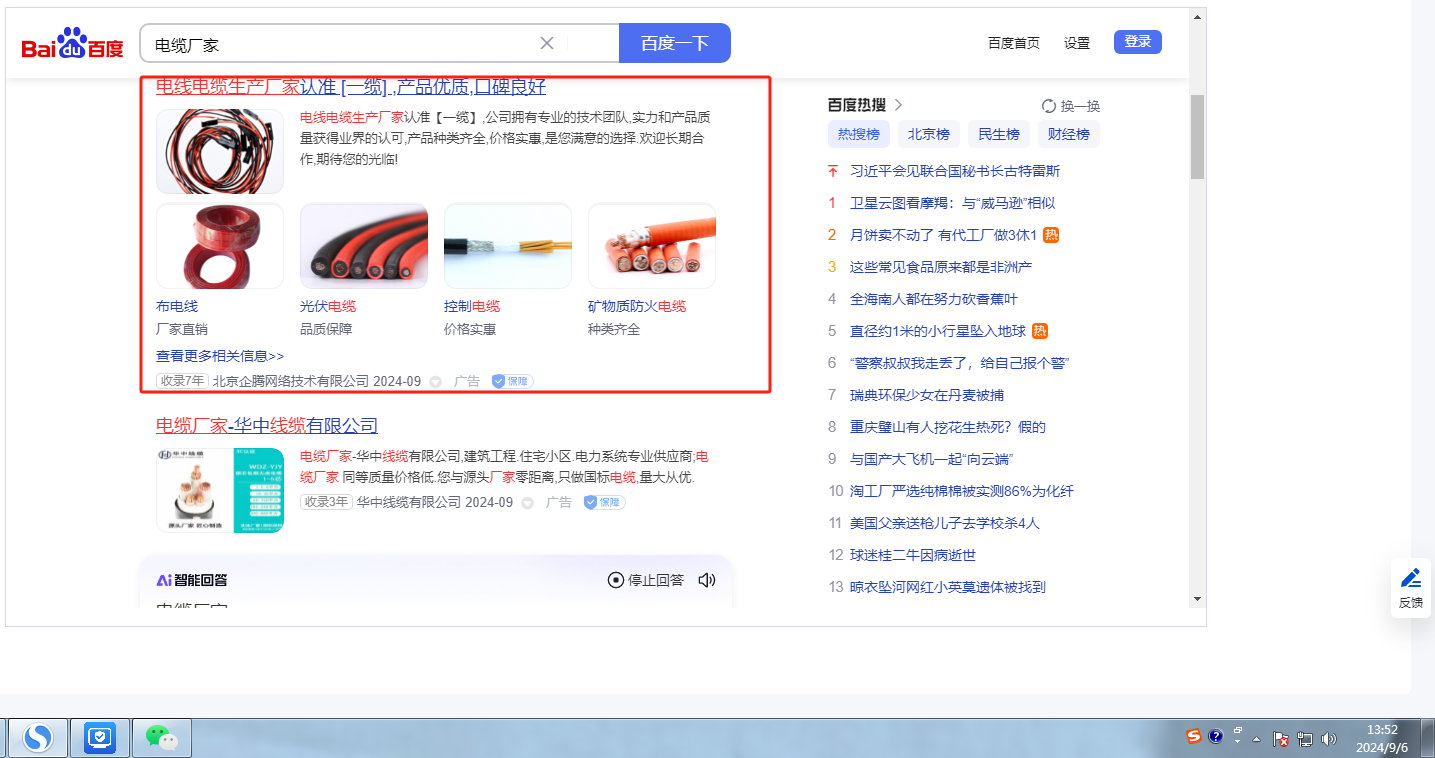Open hot topic 美国父亲送枪儿子去学校杀4人

coord(945,523)
